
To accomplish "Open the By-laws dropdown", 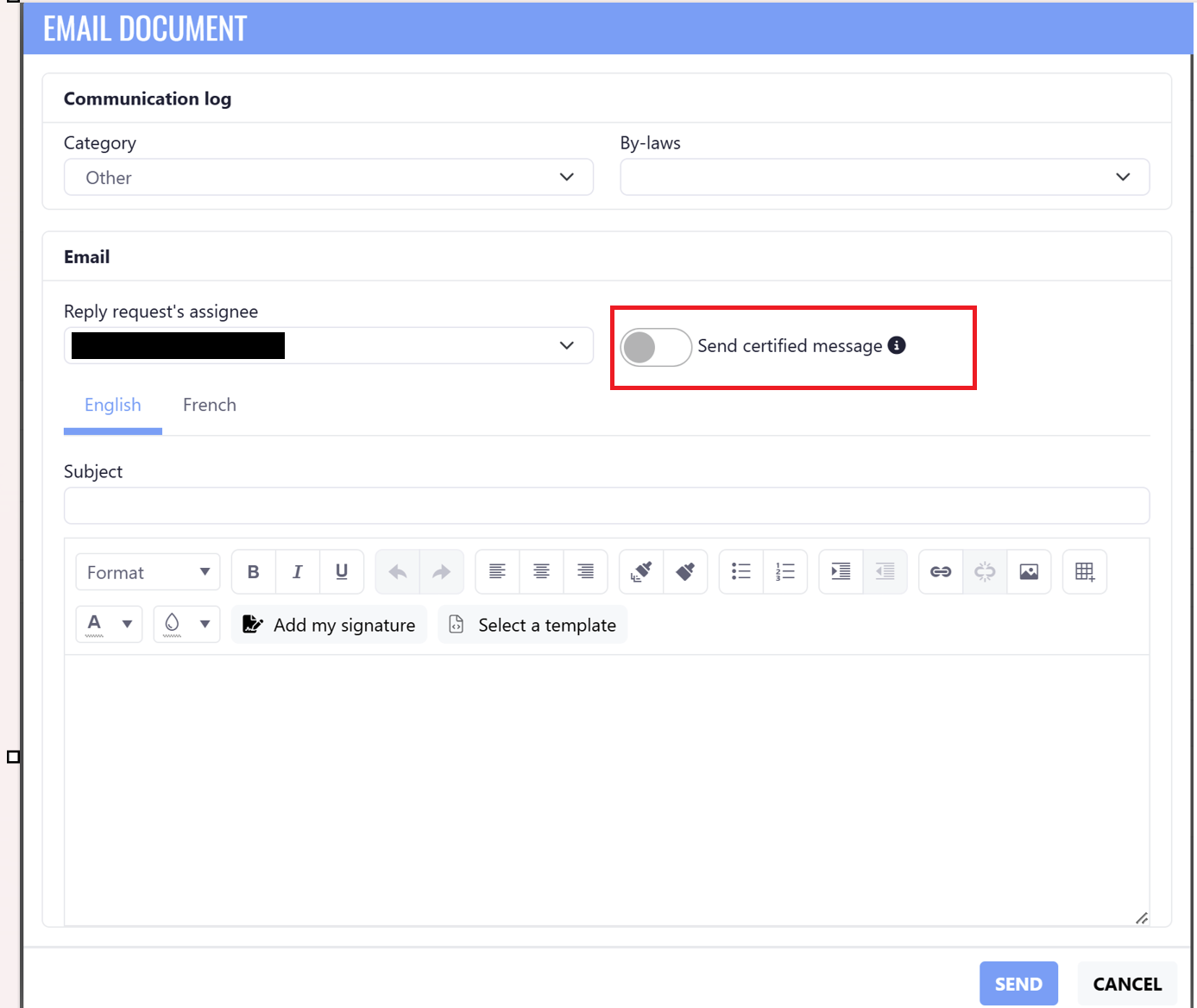I will (885, 177).
